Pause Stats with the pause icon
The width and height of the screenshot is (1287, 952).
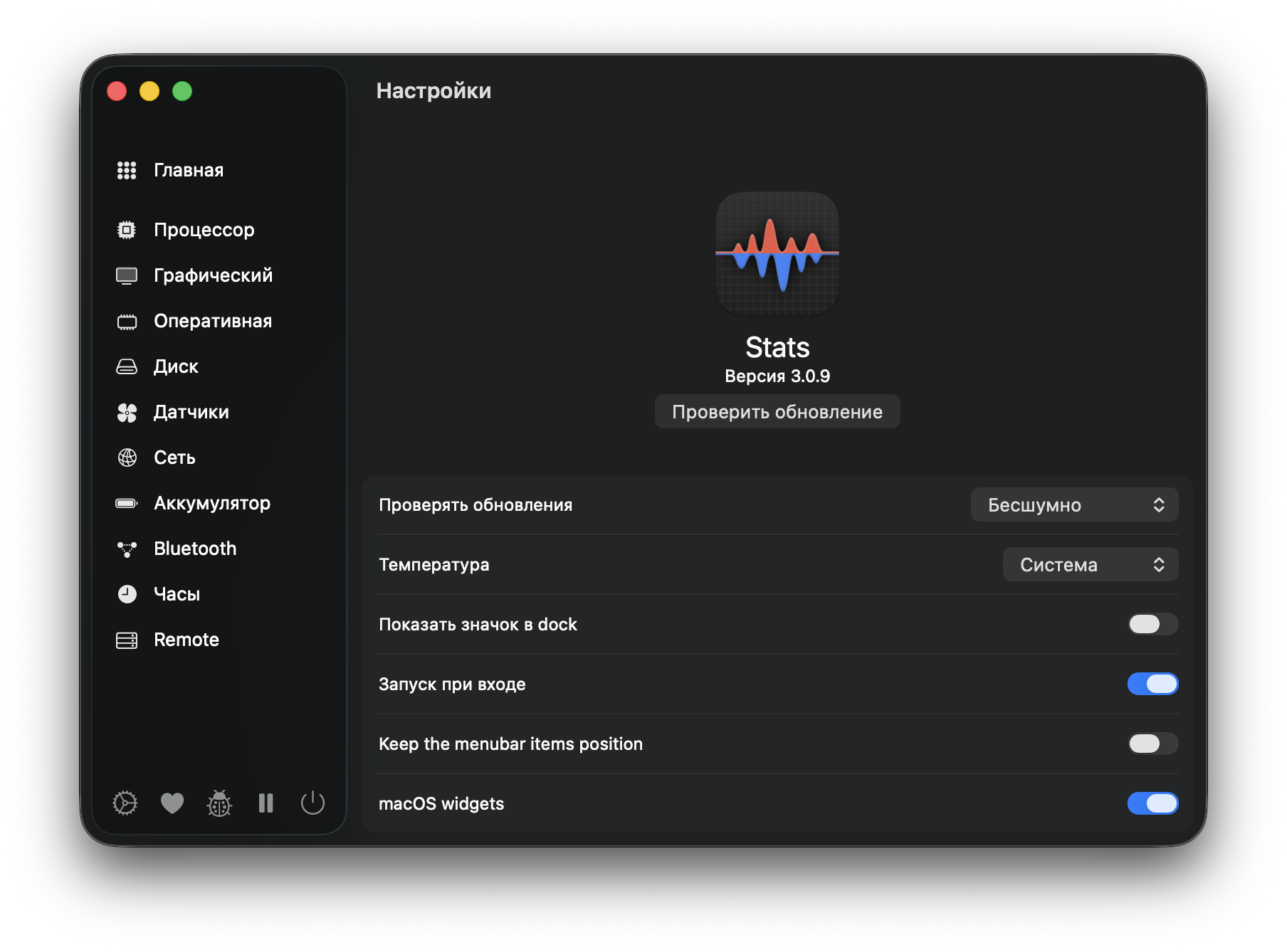[x=266, y=803]
